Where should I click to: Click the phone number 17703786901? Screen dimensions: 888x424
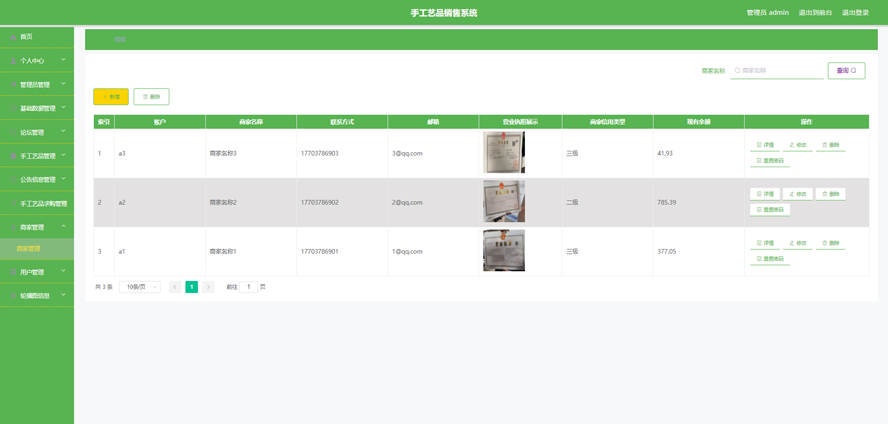pos(319,251)
